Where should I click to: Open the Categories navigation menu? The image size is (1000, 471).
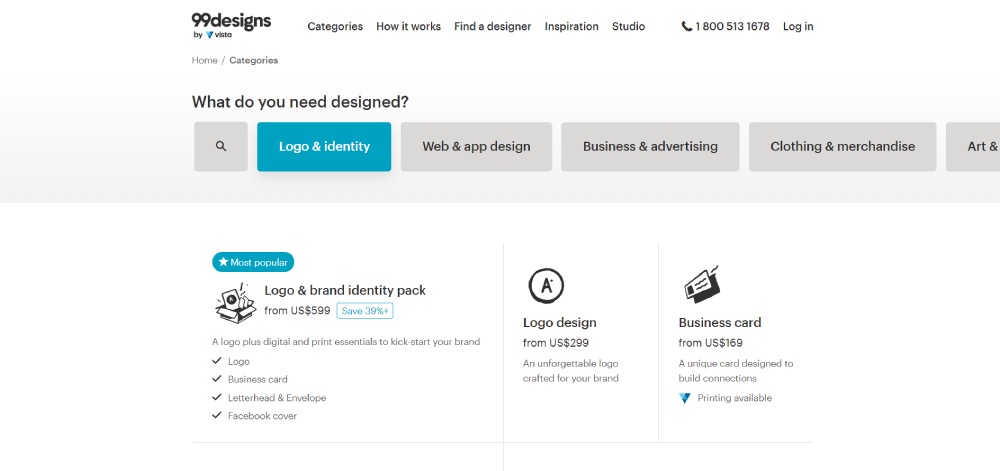(335, 27)
